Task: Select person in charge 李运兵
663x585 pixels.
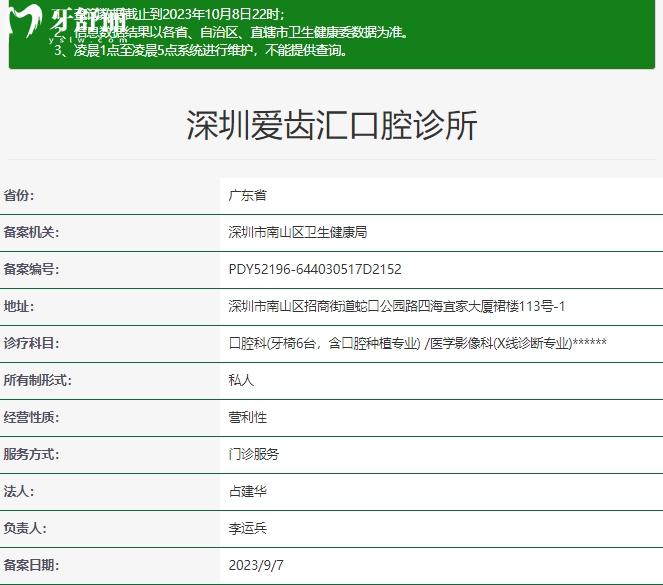Action: pyautogui.click(x=247, y=528)
